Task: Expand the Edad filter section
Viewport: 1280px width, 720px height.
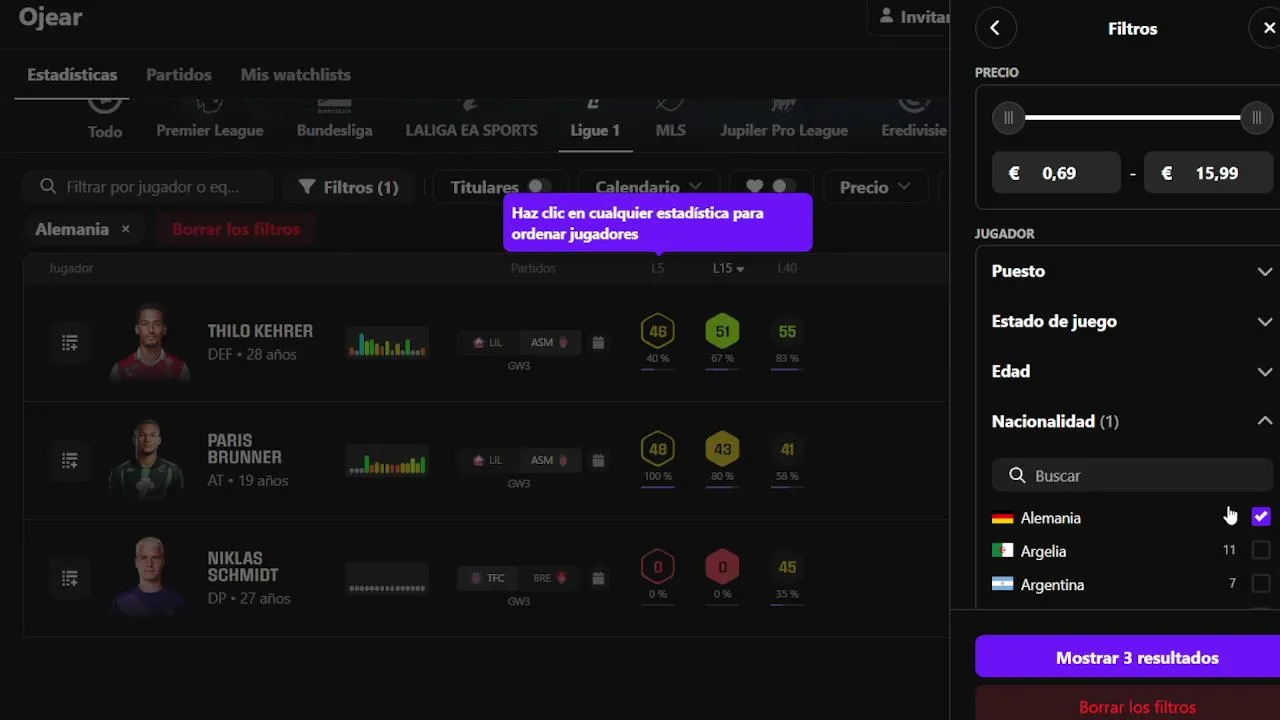Action: point(1132,371)
